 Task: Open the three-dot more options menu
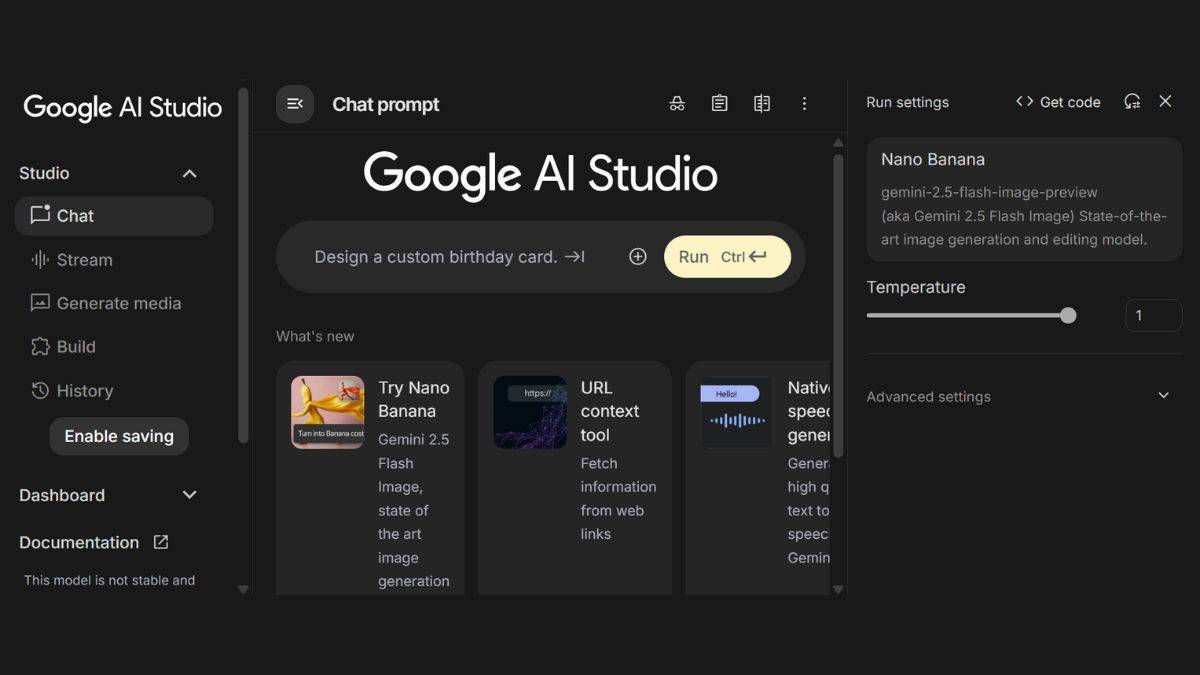[804, 103]
